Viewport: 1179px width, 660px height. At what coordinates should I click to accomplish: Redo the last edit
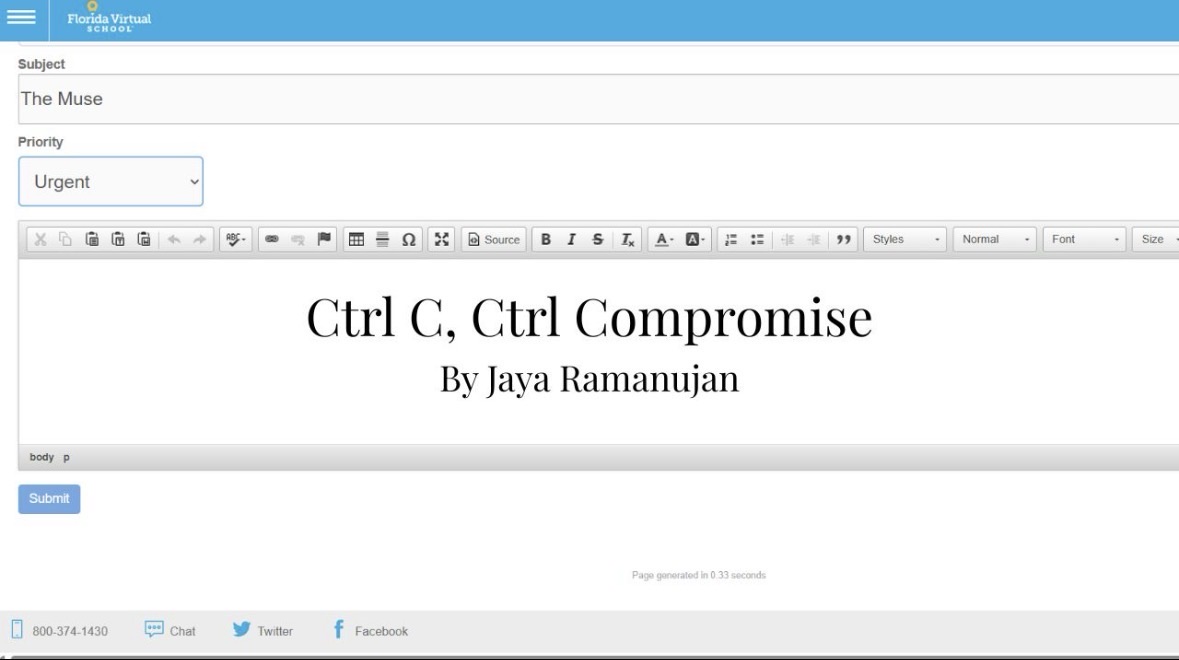199,239
